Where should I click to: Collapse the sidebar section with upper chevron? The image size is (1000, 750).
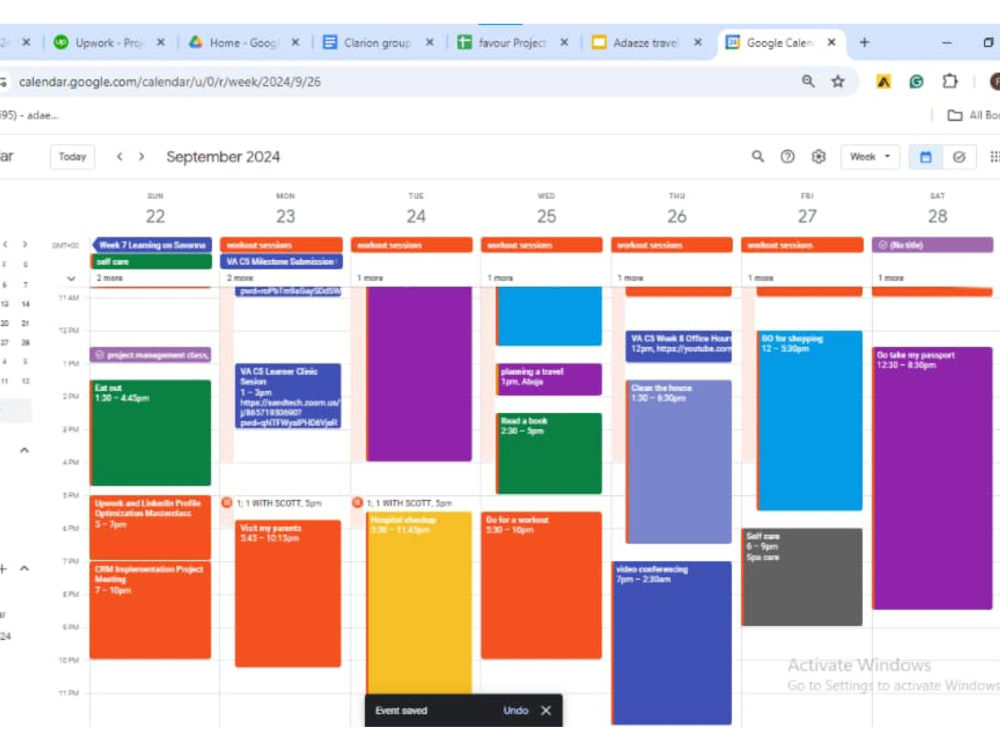tap(24, 450)
